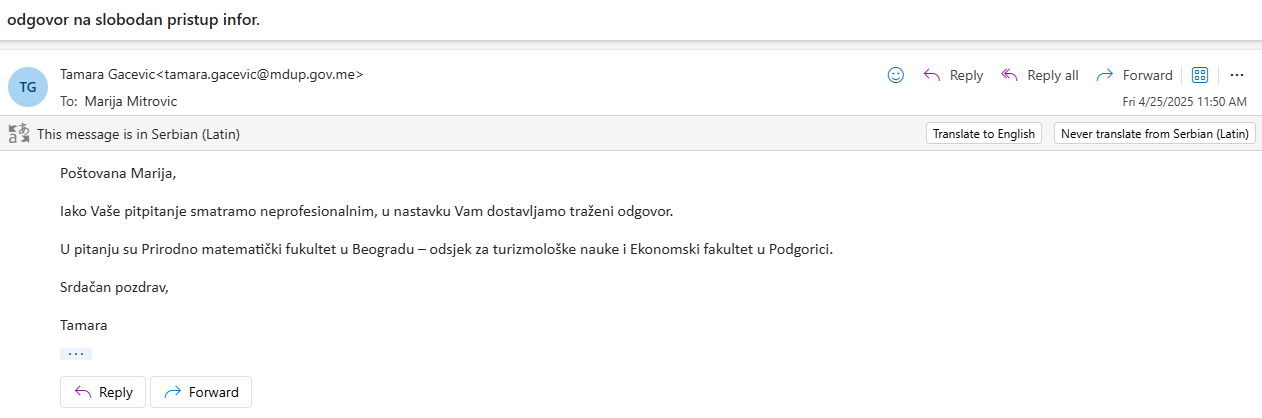Click the translator icon in the language bar
The image size is (1262, 418).
(x=18, y=133)
